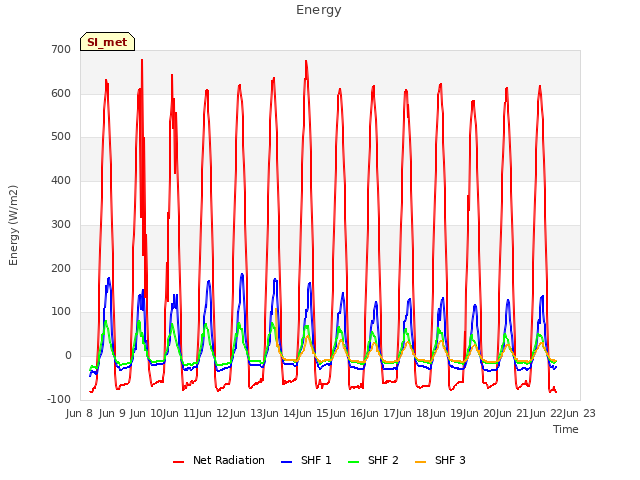The image size is (640, 480).
Task: Click the 100 y-axis tick label
Action: click(x=61, y=312)
